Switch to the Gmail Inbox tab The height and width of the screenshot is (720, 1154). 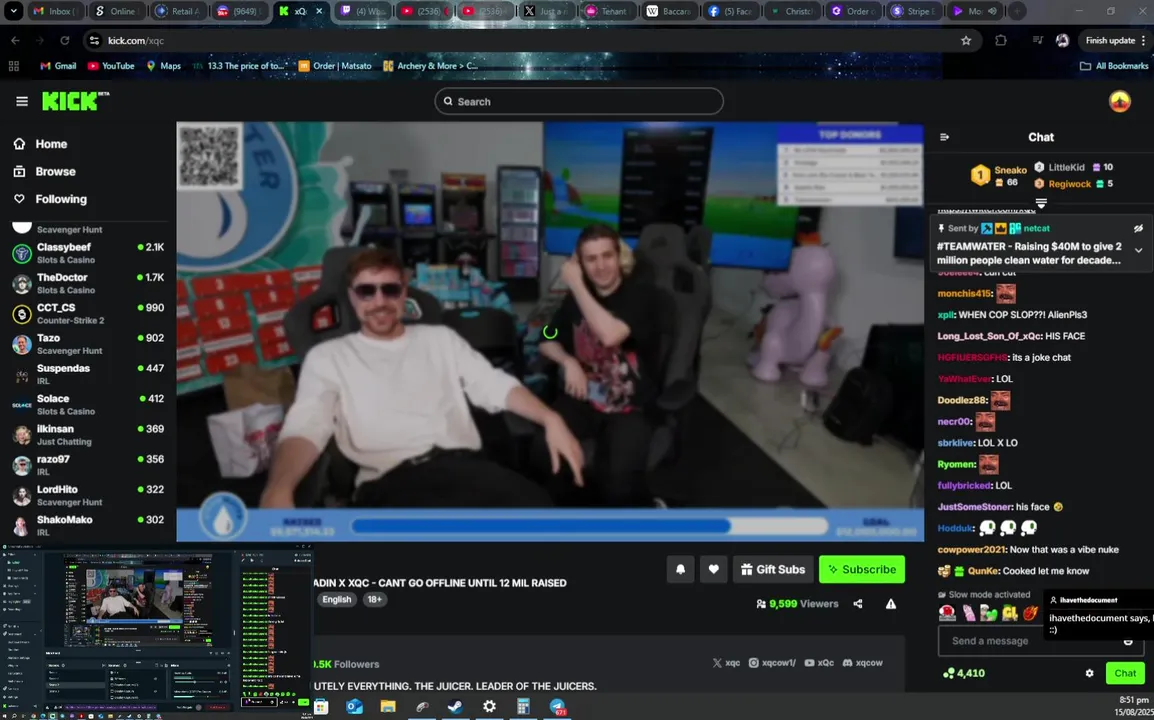point(55,11)
